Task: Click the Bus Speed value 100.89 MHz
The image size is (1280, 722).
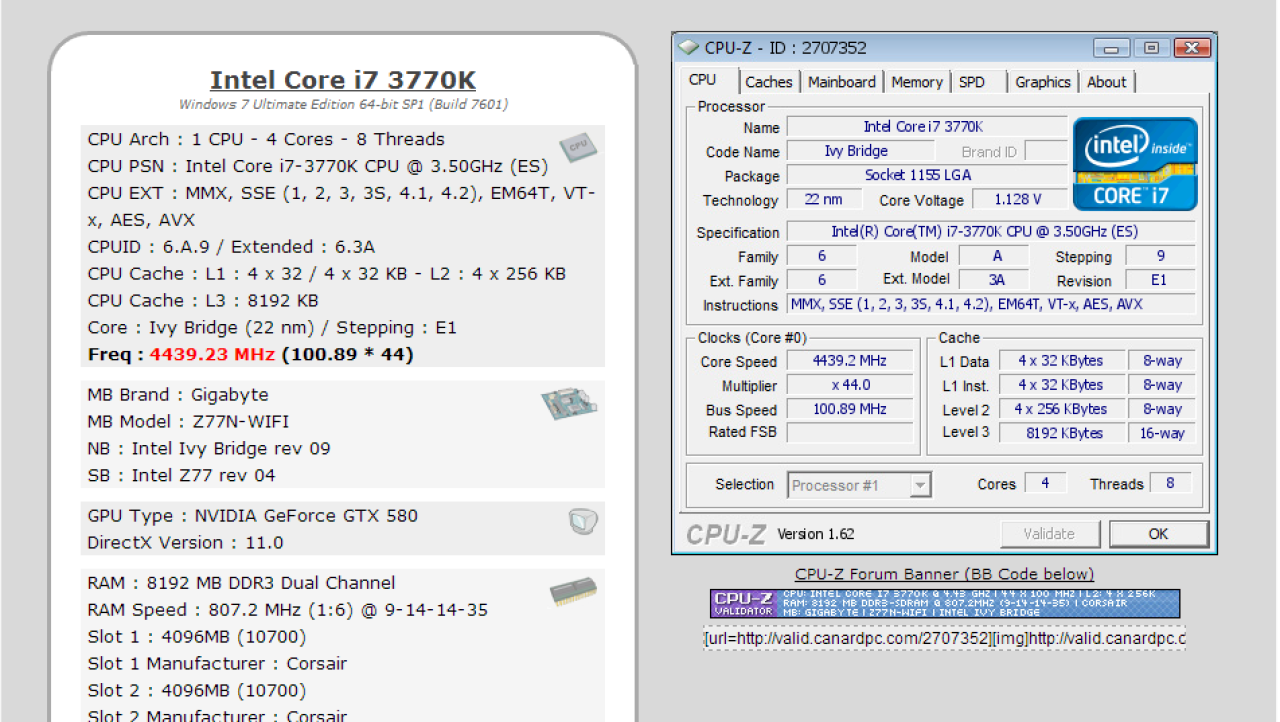Action: 850,409
